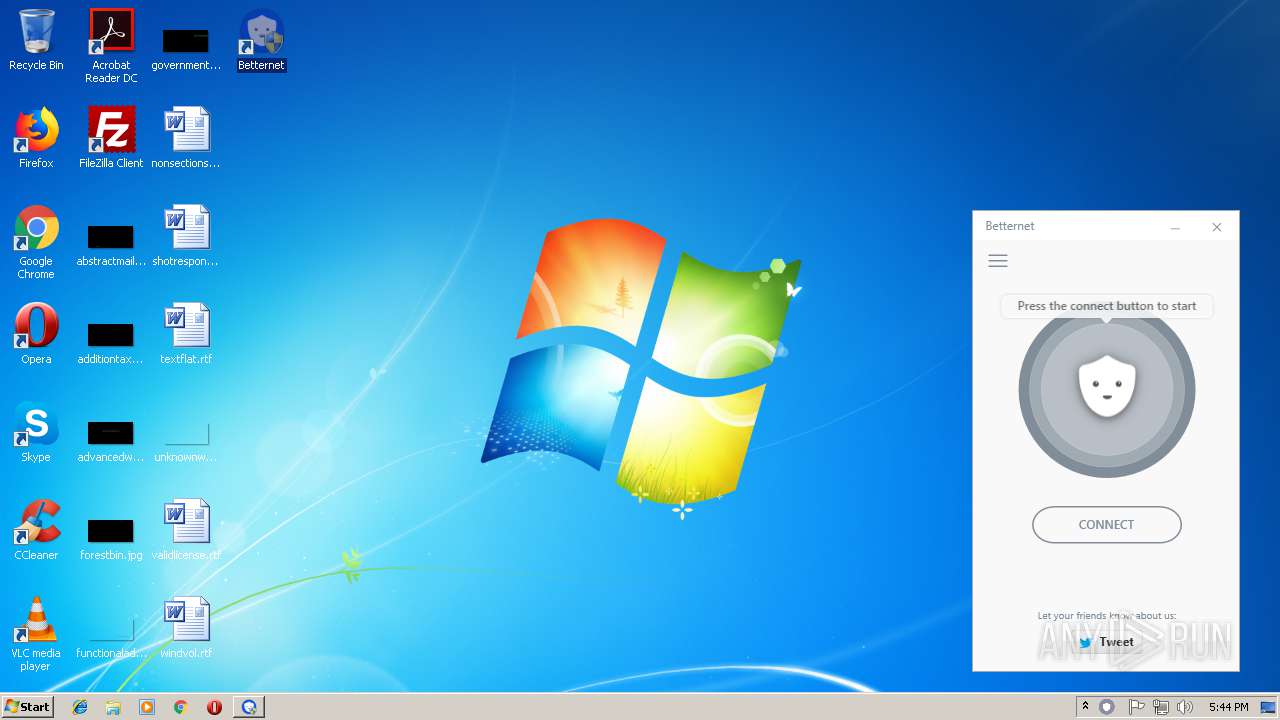Launch Acrobat Reader DC shortcut
The width and height of the screenshot is (1280, 720).
click(x=111, y=45)
